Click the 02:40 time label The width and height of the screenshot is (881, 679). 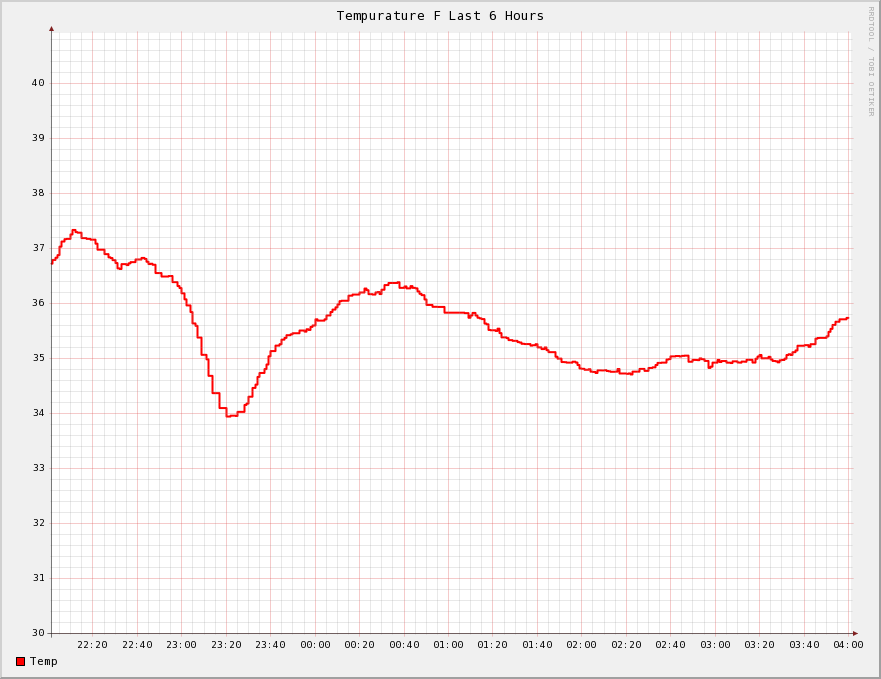(x=671, y=645)
